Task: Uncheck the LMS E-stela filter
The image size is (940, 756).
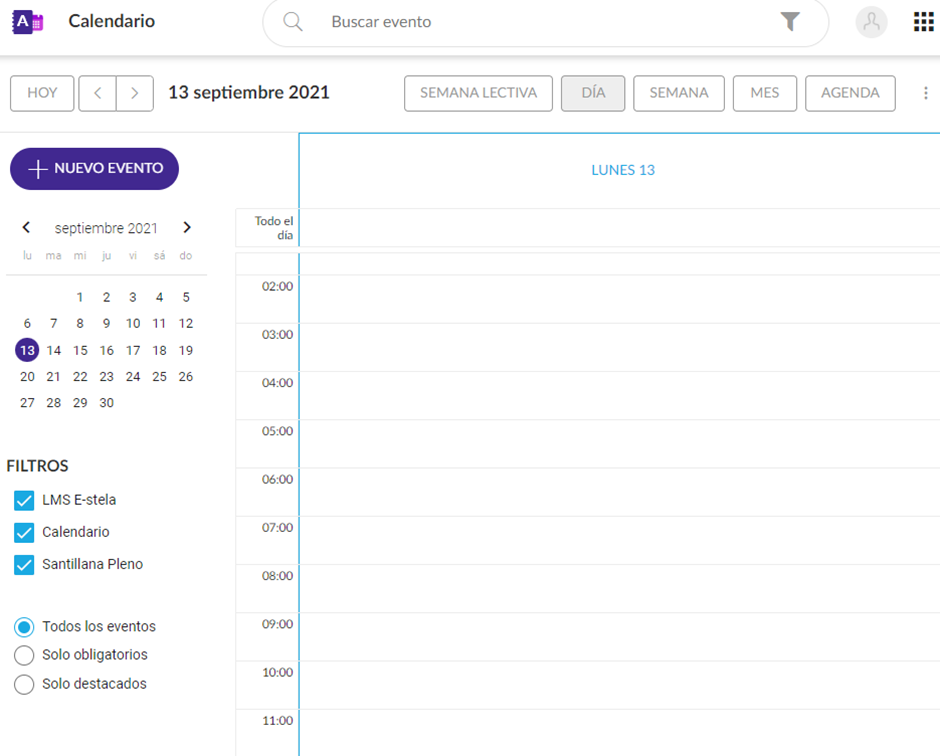Action: click(24, 500)
